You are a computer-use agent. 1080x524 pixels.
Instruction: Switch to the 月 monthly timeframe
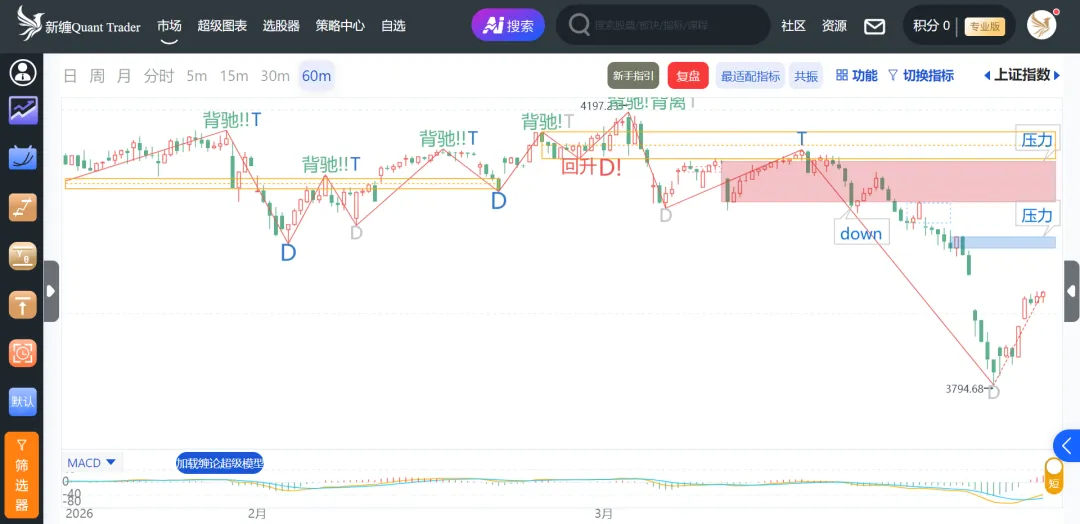[124, 76]
